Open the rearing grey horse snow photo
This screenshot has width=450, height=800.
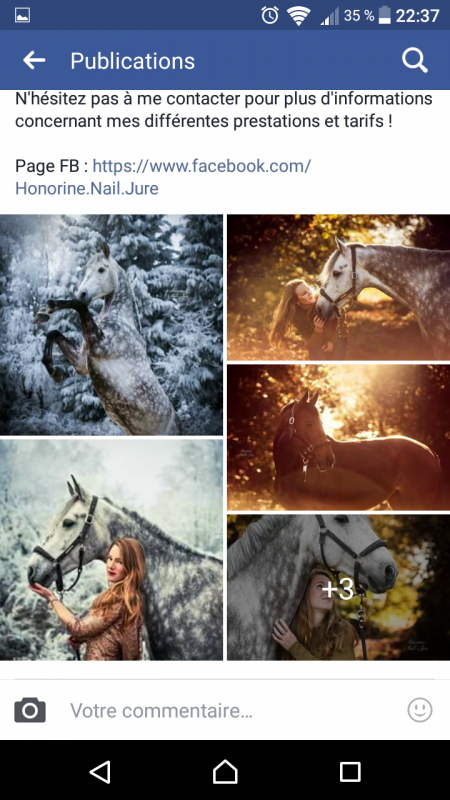pos(111,324)
